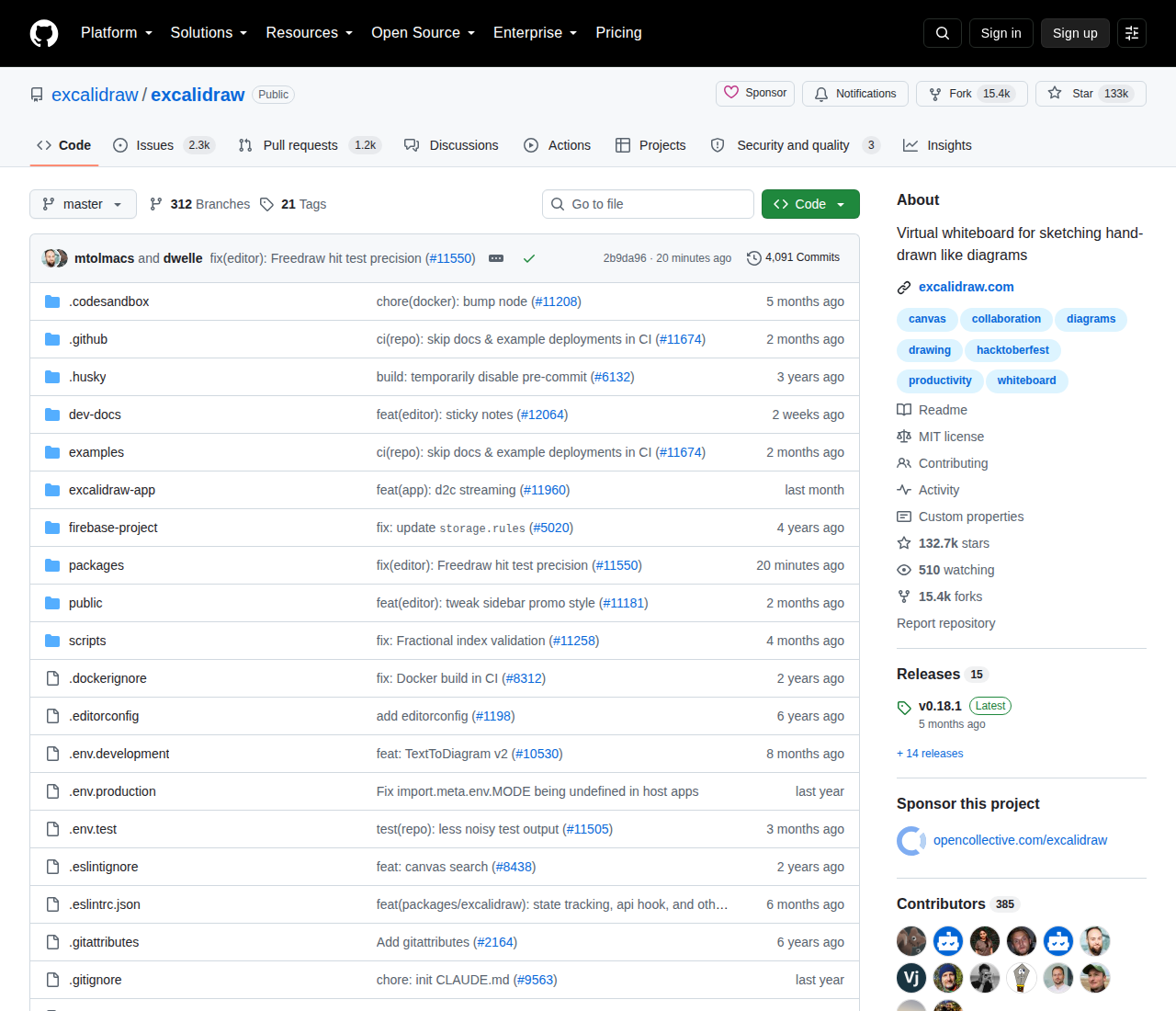This screenshot has width=1176, height=1011.
Task: Click the Notifications bell button
Action: coord(855,94)
